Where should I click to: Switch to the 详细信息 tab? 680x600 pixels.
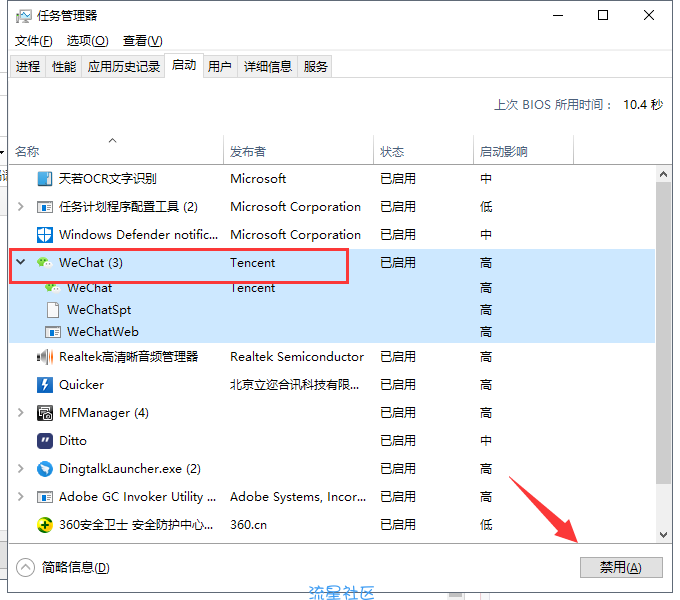click(x=268, y=67)
